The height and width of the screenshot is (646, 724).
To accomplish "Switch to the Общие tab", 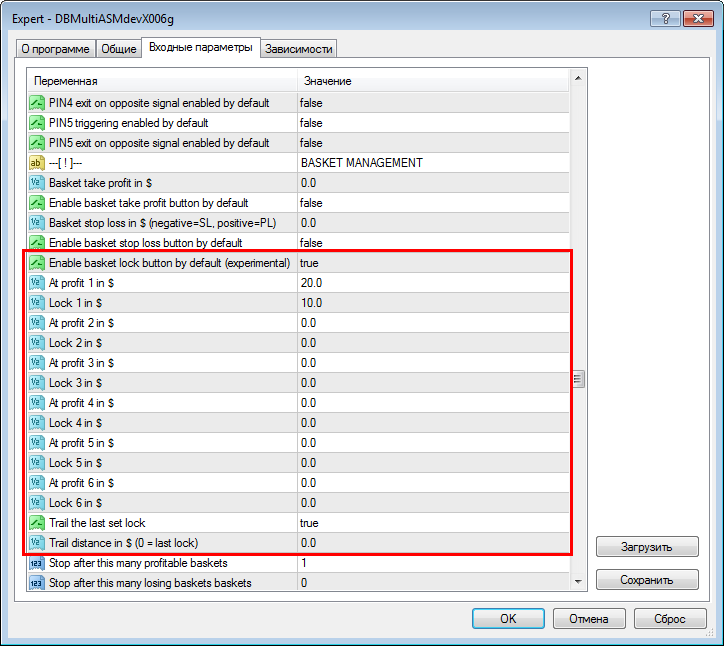I will 119,49.
